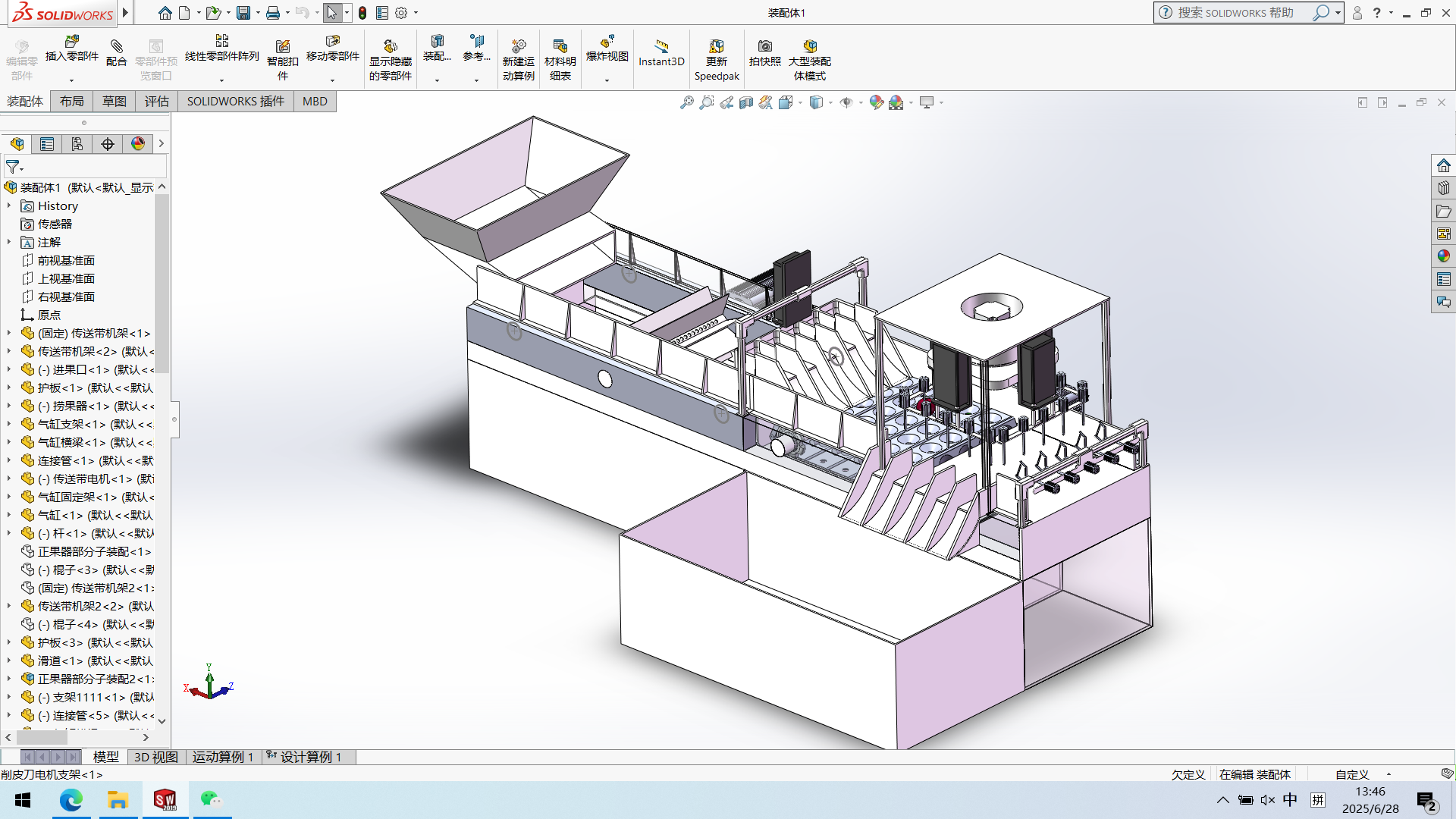Open the Exploded View (爆炸视图) tool
Image resolution: width=1456 pixels, height=819 pixels.
point(607,47)
